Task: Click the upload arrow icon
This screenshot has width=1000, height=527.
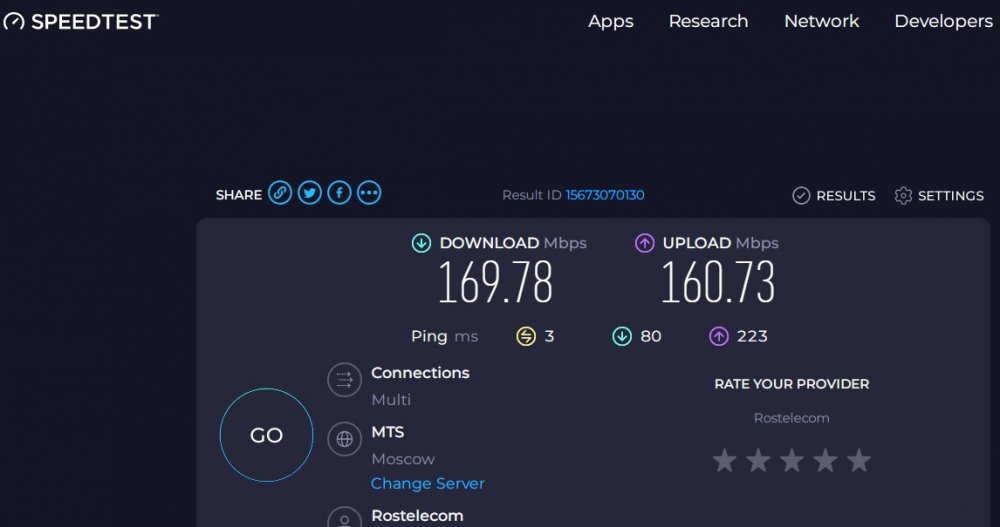Action: (x=645, y=243)
